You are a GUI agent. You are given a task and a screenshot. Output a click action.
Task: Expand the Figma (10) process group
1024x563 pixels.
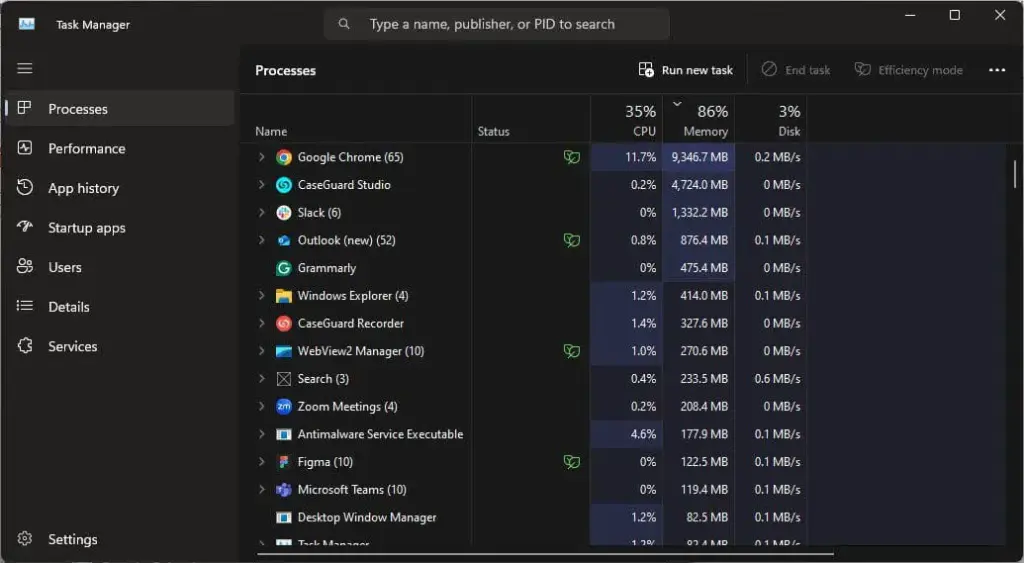(x=261, y=461)
